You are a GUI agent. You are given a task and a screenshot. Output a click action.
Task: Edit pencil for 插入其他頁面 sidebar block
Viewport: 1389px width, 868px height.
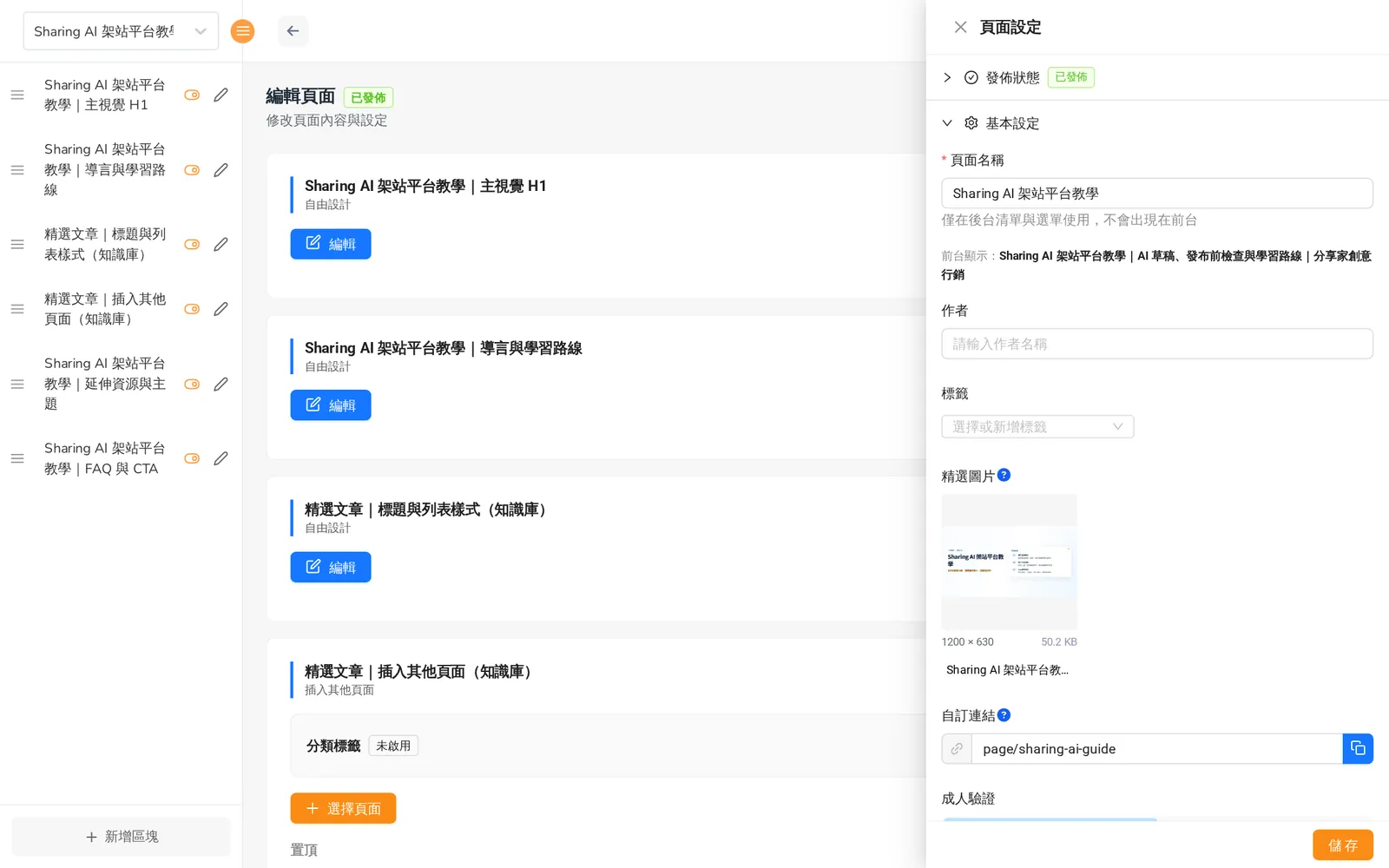221,309
